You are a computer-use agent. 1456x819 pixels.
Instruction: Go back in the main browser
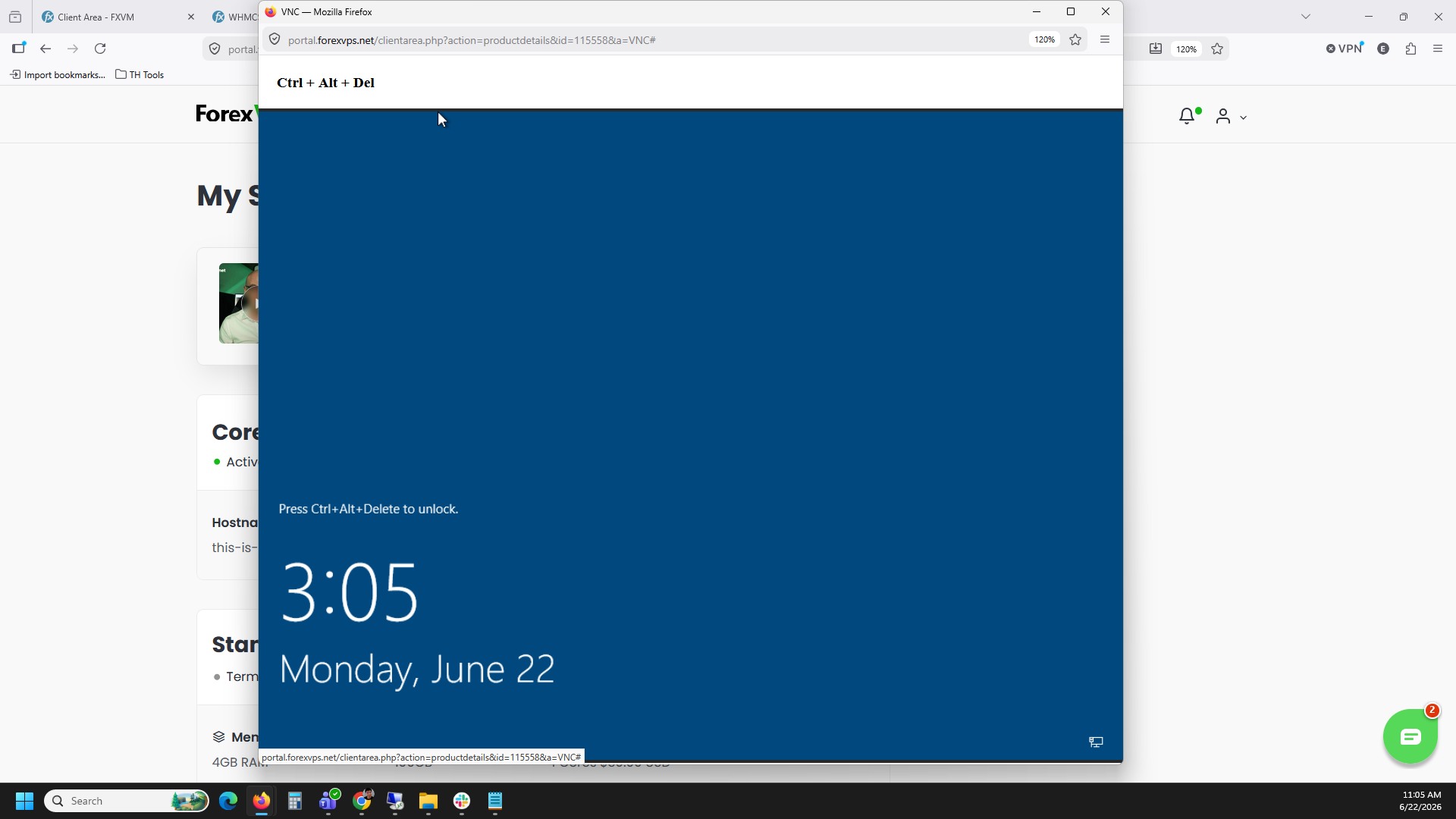(x=45, y=49)
